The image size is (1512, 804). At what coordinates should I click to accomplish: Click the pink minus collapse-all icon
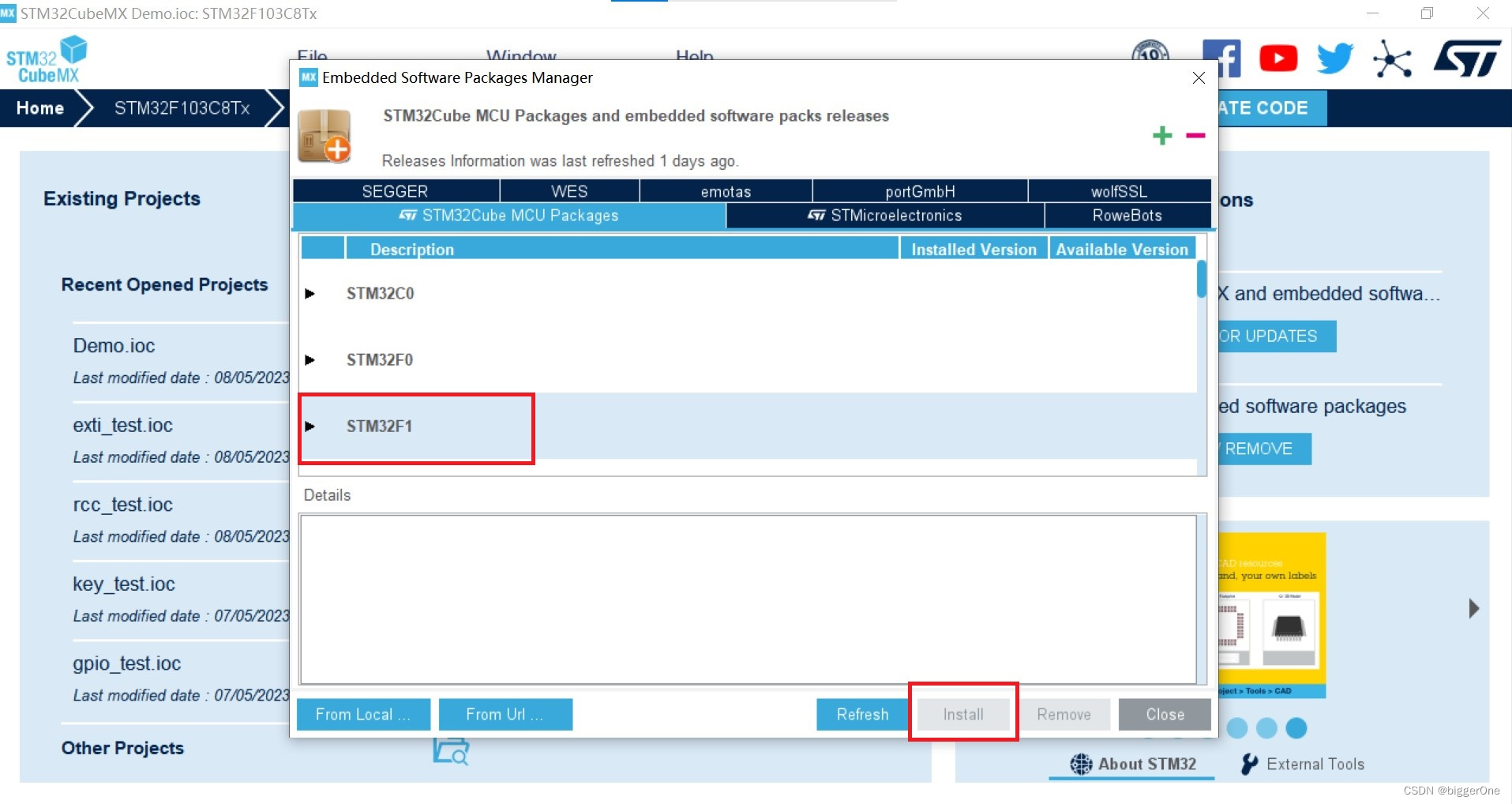[x=1195, y=136]
